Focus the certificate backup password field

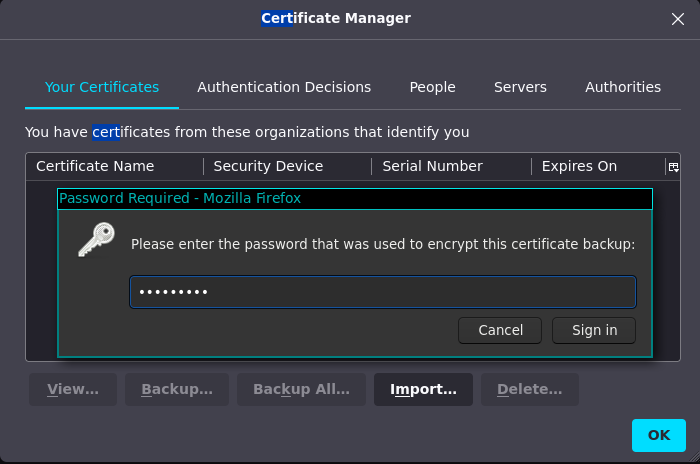coord(383,292)
